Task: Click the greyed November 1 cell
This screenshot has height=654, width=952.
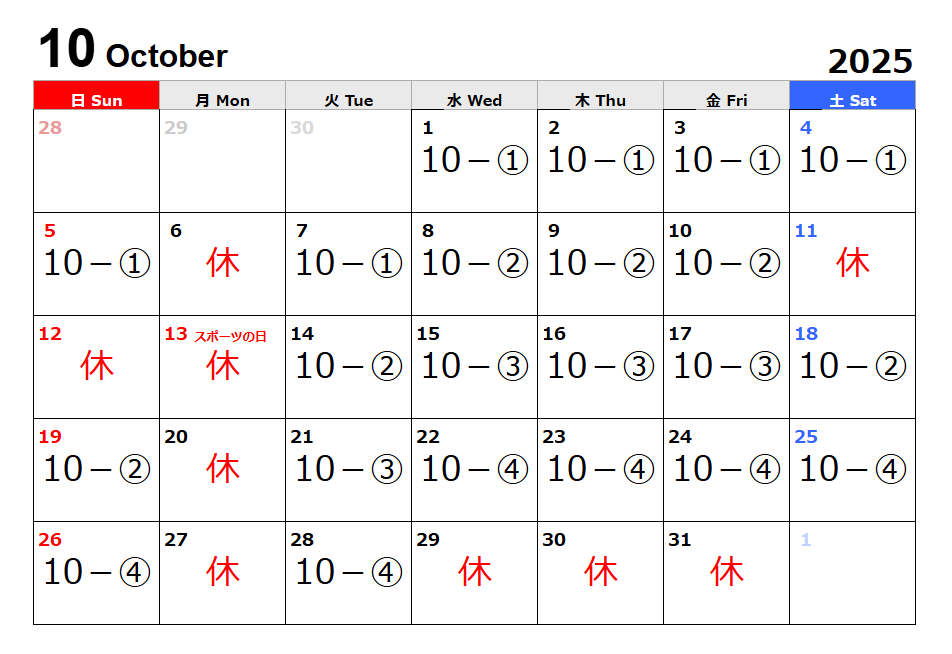Action: pyautogui.click(x=852, y=573)
